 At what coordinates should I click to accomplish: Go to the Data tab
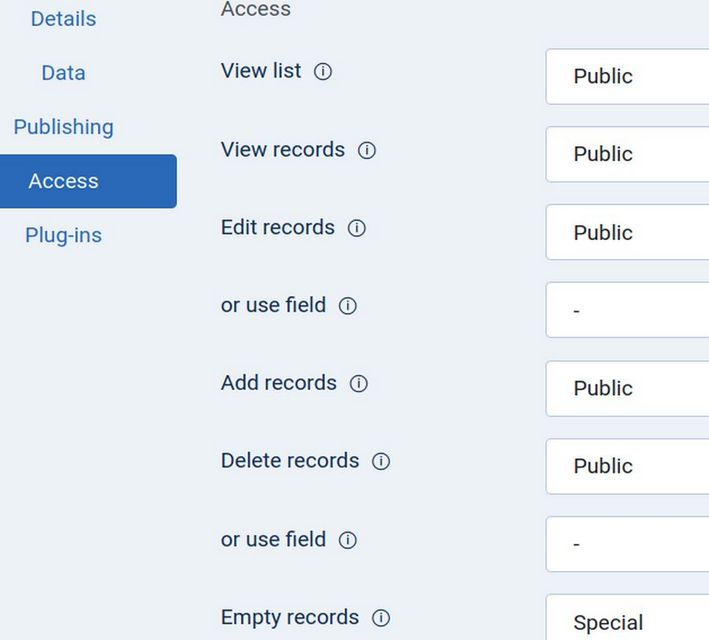pyautogui.click(x=63, y=73)
